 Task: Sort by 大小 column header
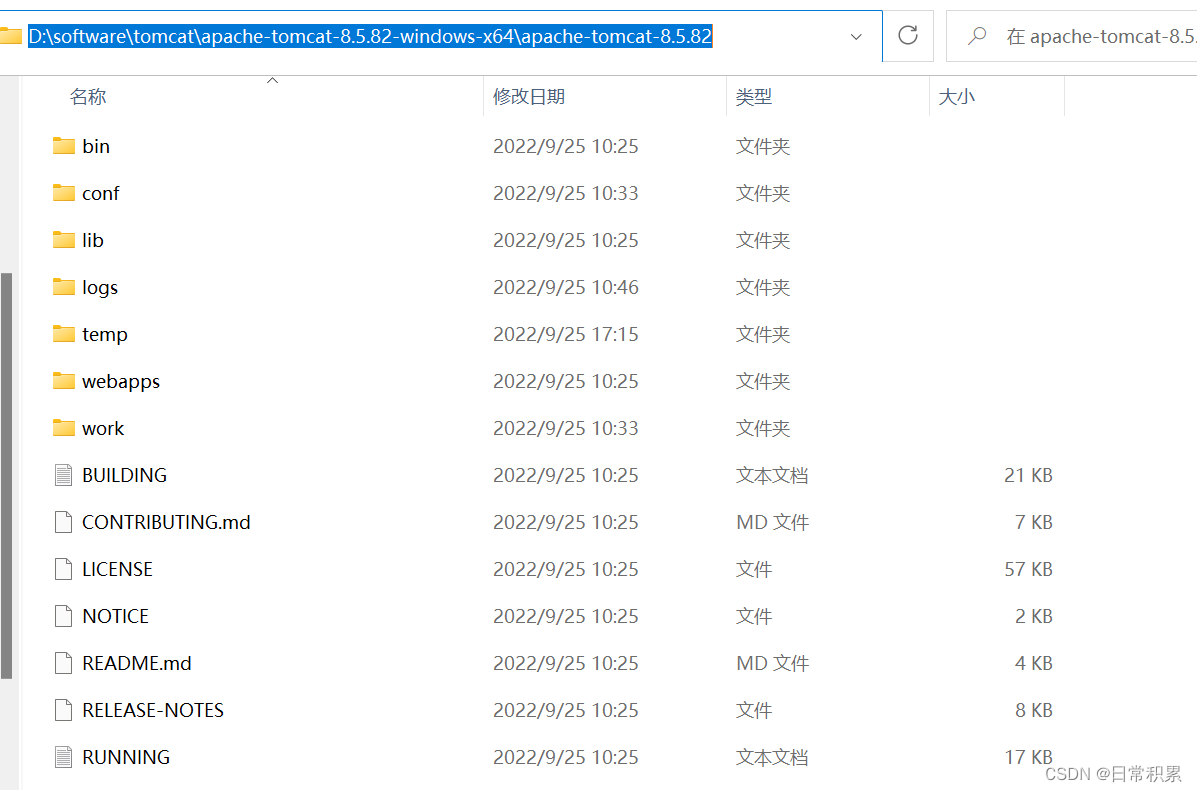(x=957, y=97)
